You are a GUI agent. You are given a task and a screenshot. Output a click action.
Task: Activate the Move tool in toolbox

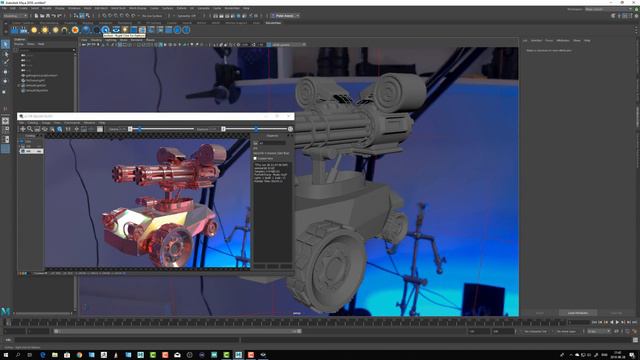coord(6,72)
